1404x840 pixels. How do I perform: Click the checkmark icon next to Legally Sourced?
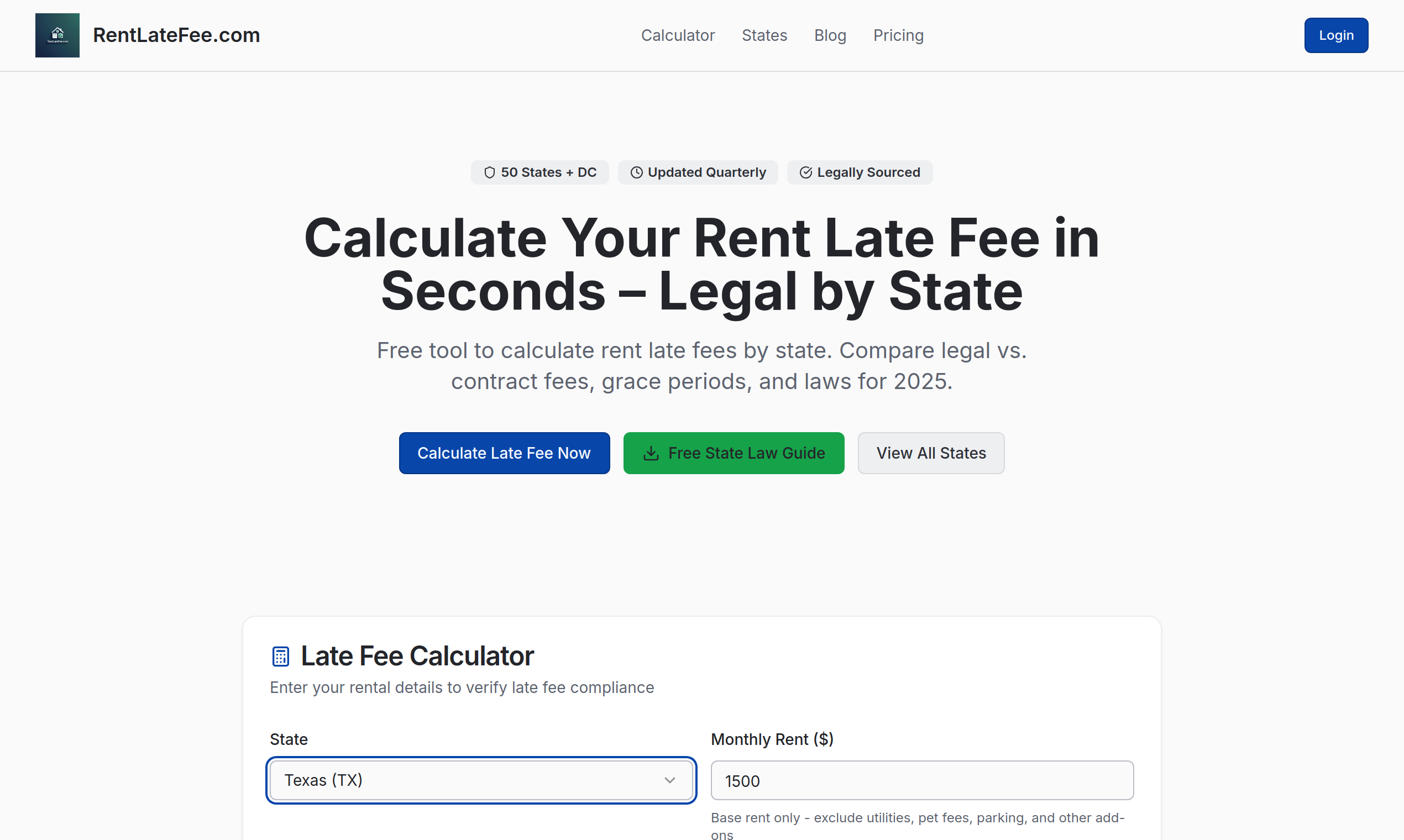click(x=805, y=172)
